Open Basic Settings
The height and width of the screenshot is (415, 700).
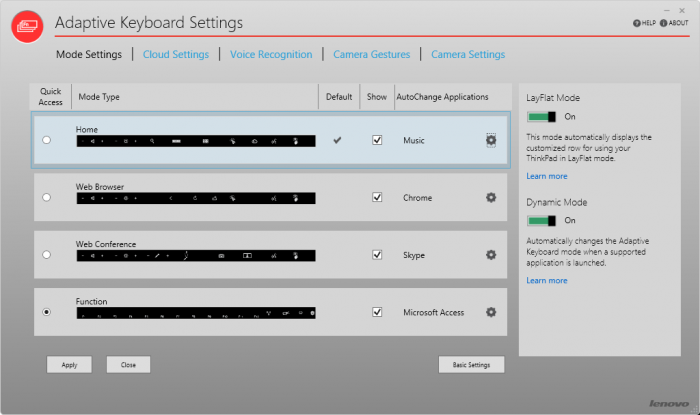[x=471, y=365]
